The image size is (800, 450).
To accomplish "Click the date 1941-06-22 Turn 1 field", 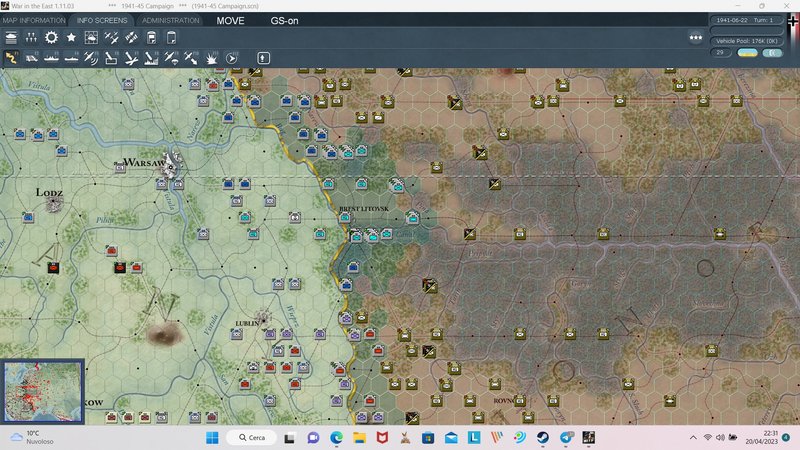I will tap(744, 20).
